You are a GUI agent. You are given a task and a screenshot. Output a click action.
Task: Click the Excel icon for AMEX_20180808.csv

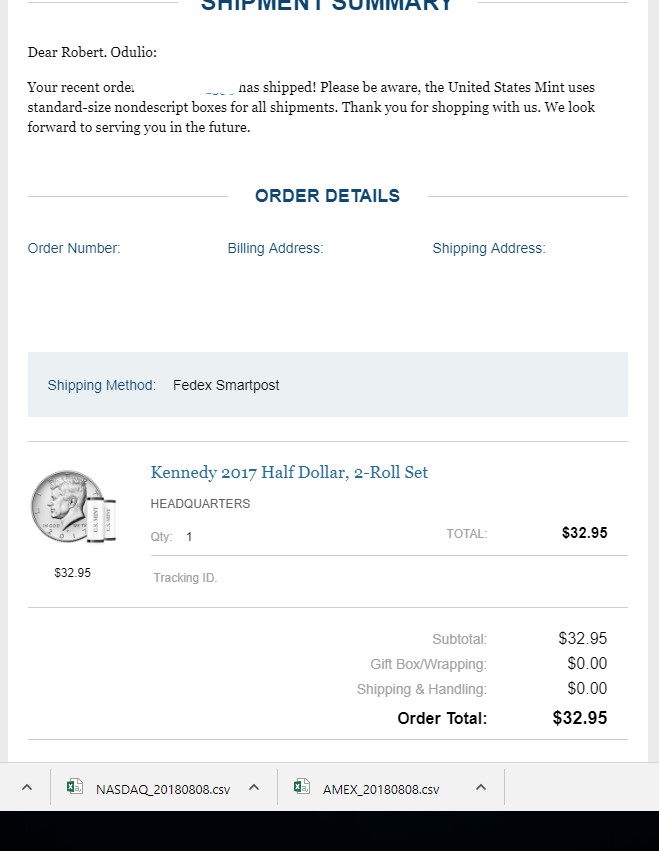(301, 787)
